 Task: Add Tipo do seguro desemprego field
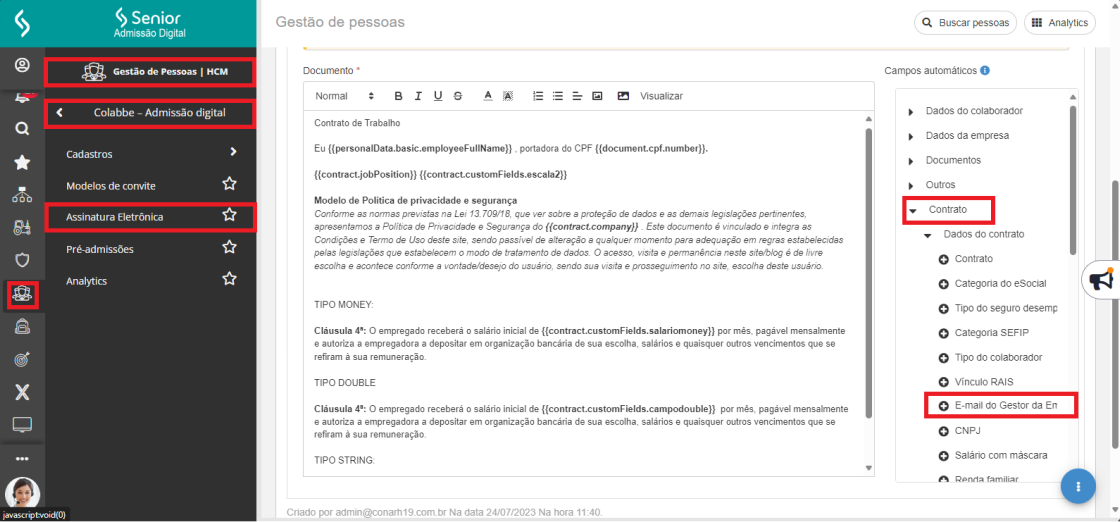coord(943,308)
